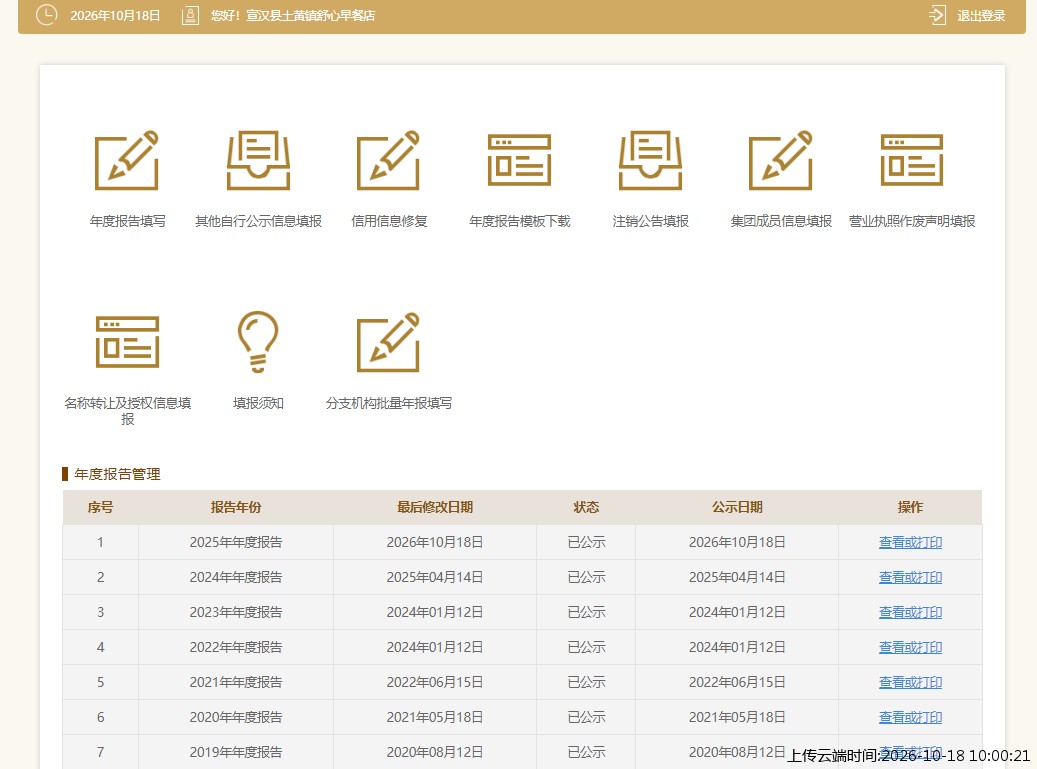The height and width of the screenshot is (769, 1037).
Task: Click the 年度报告管理 section title
Action: coord(117,474)
